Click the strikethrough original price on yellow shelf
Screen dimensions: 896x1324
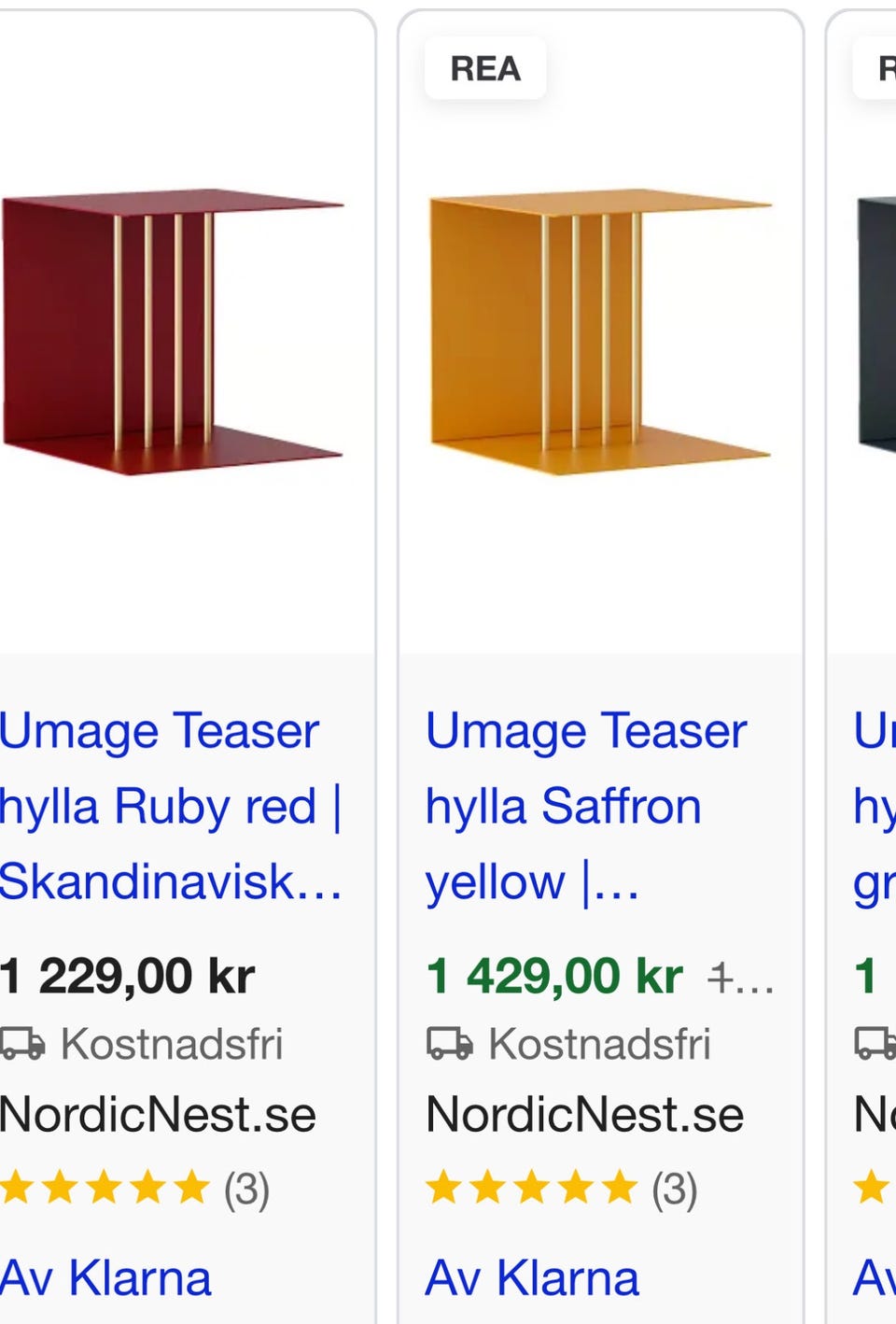tap(741, 979)
